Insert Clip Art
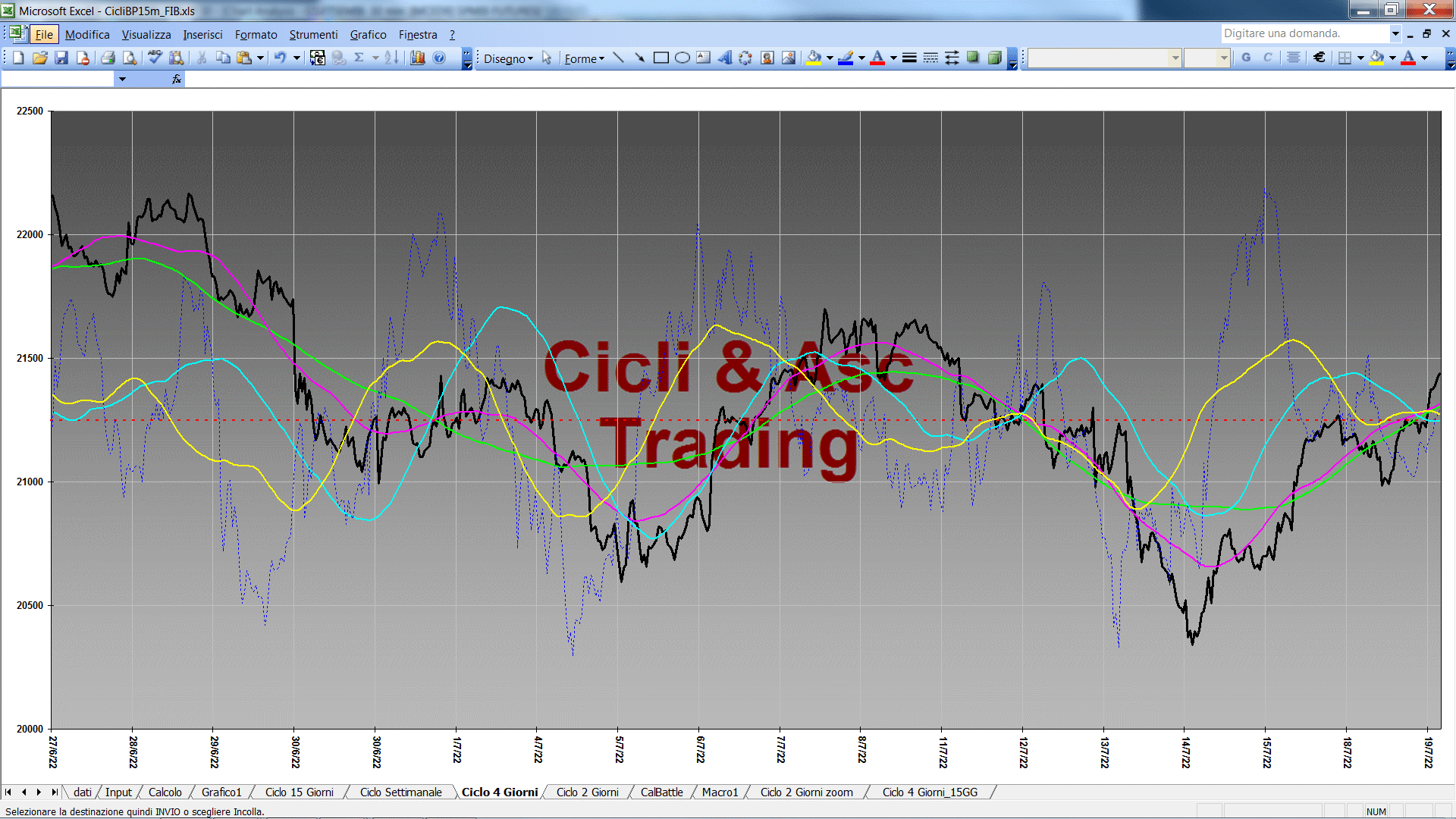Viewport: 1456px width, 819px height. tap(767, 58)
